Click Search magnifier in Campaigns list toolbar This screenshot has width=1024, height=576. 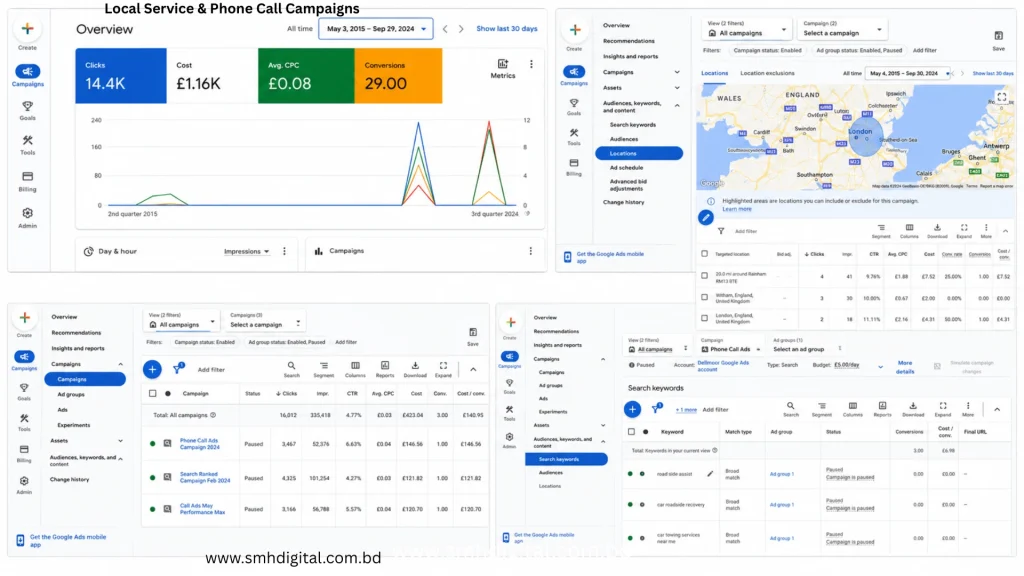[291, 366]
